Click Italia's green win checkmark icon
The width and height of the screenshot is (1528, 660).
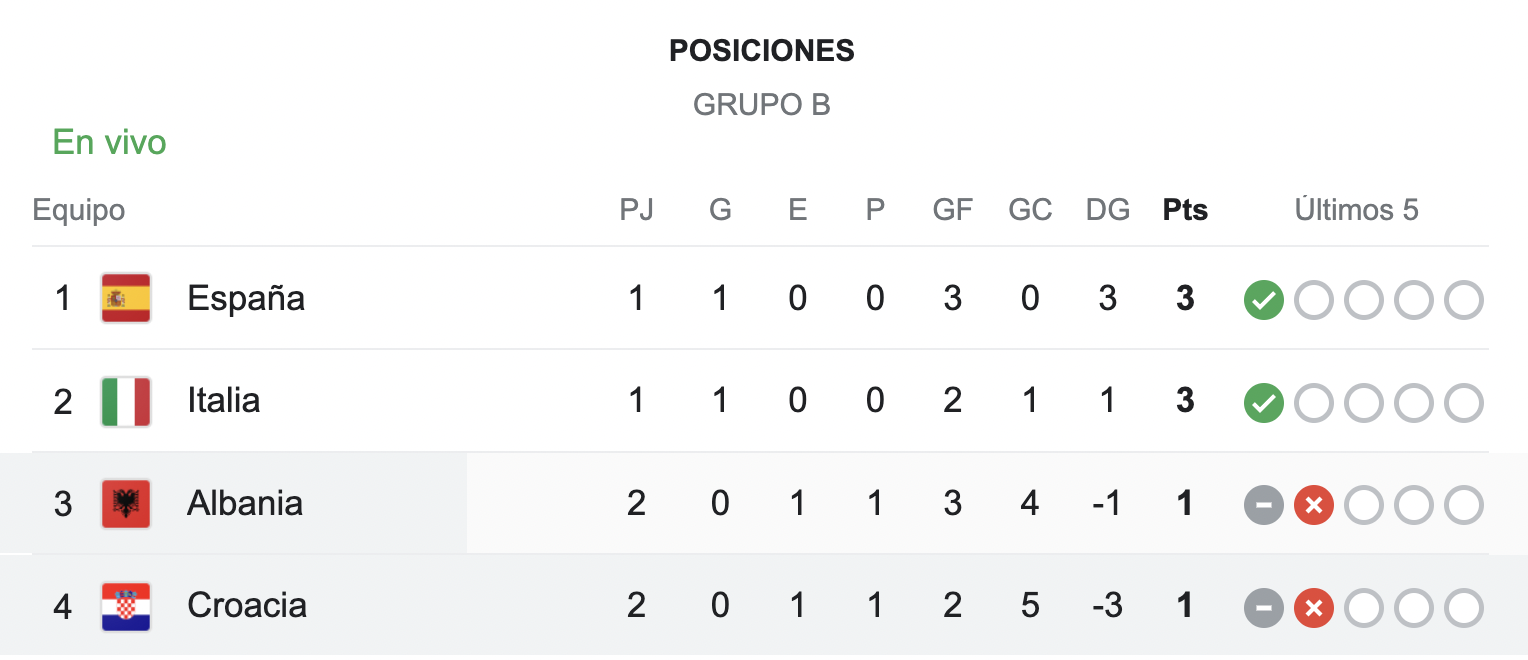pos(1263,403)
